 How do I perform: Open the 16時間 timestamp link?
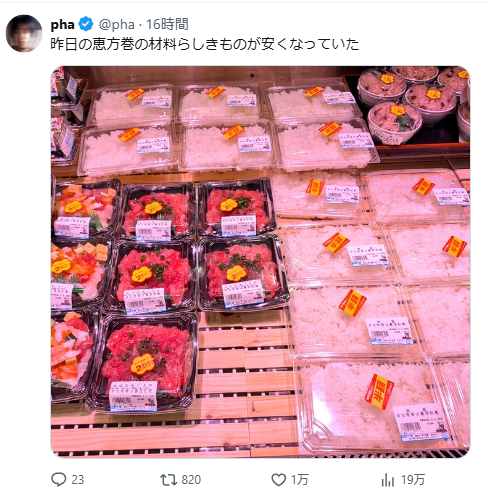click(x=167, y=24)
